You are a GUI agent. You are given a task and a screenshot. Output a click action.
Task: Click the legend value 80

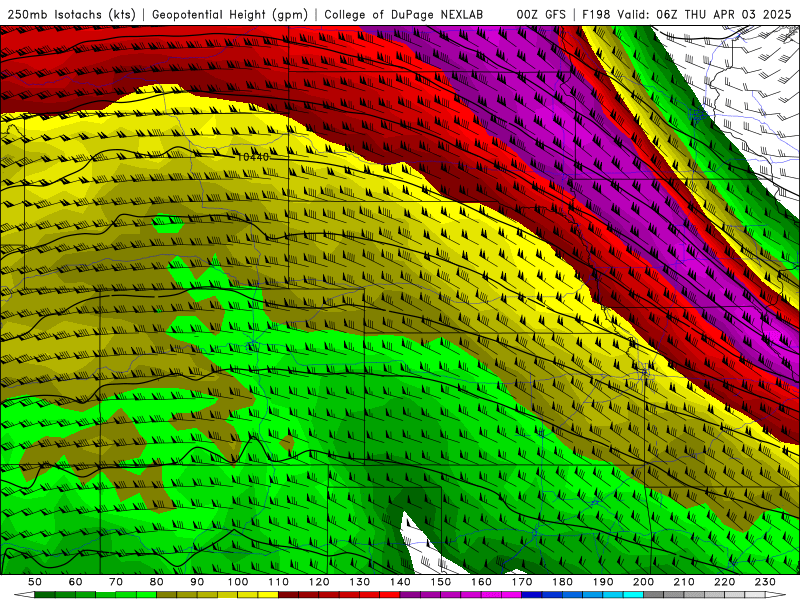click(x=157, y=582)
